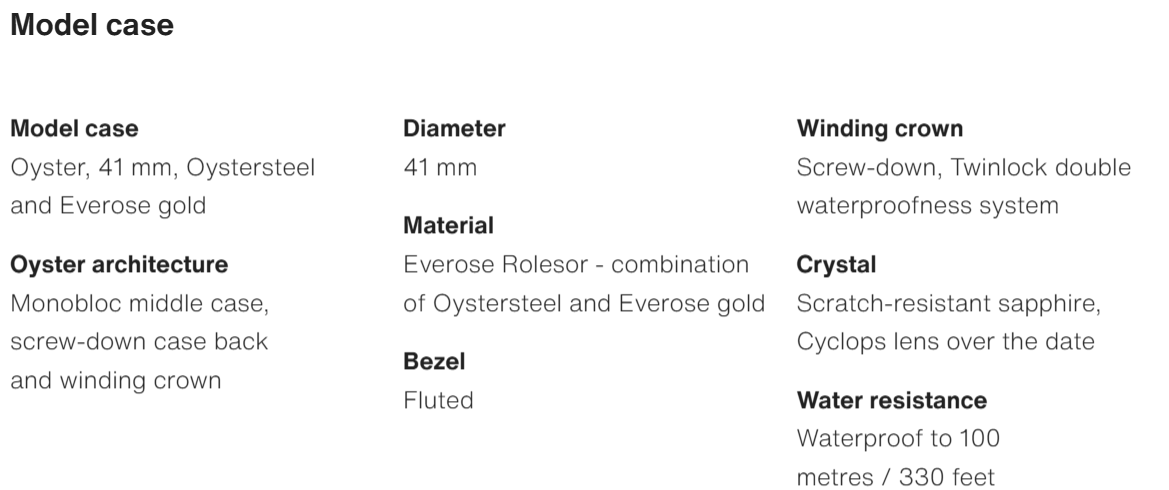The width and height of the screenshot is (1169, 490).
Task: Click the small bold Model case spec label
Action: tap(74, 129)
